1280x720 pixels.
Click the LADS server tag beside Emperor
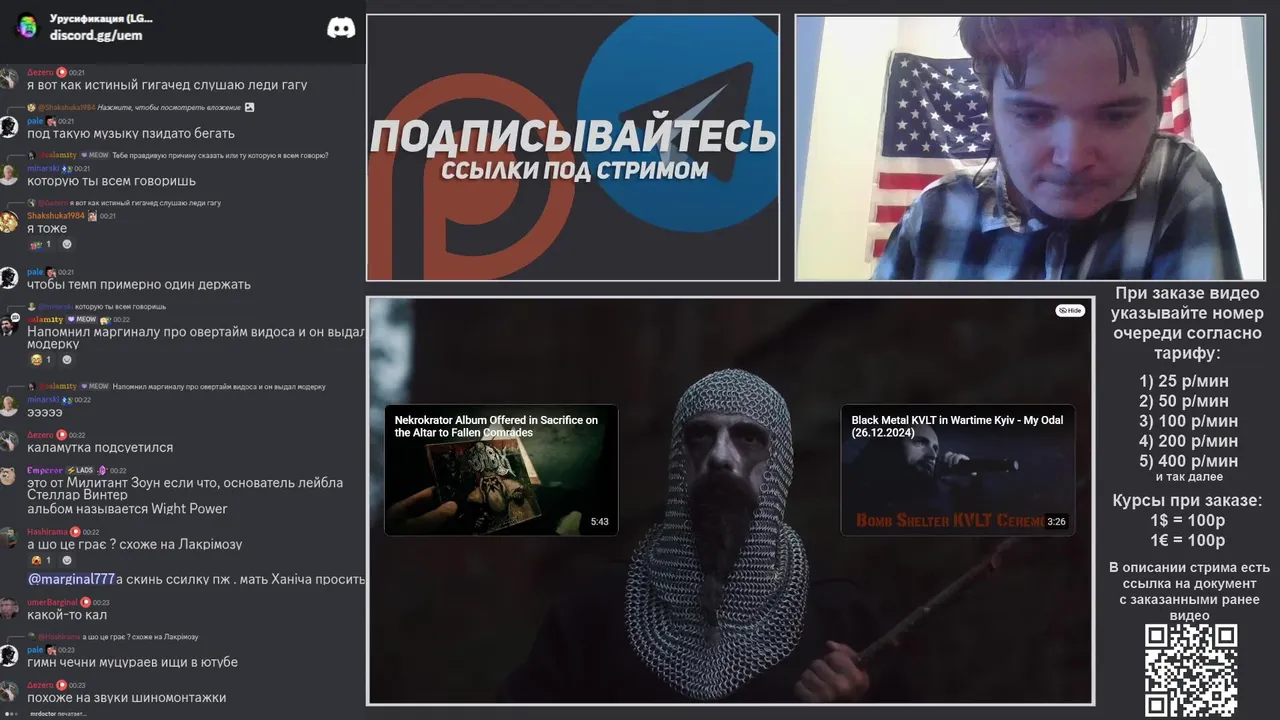[80, 470]
